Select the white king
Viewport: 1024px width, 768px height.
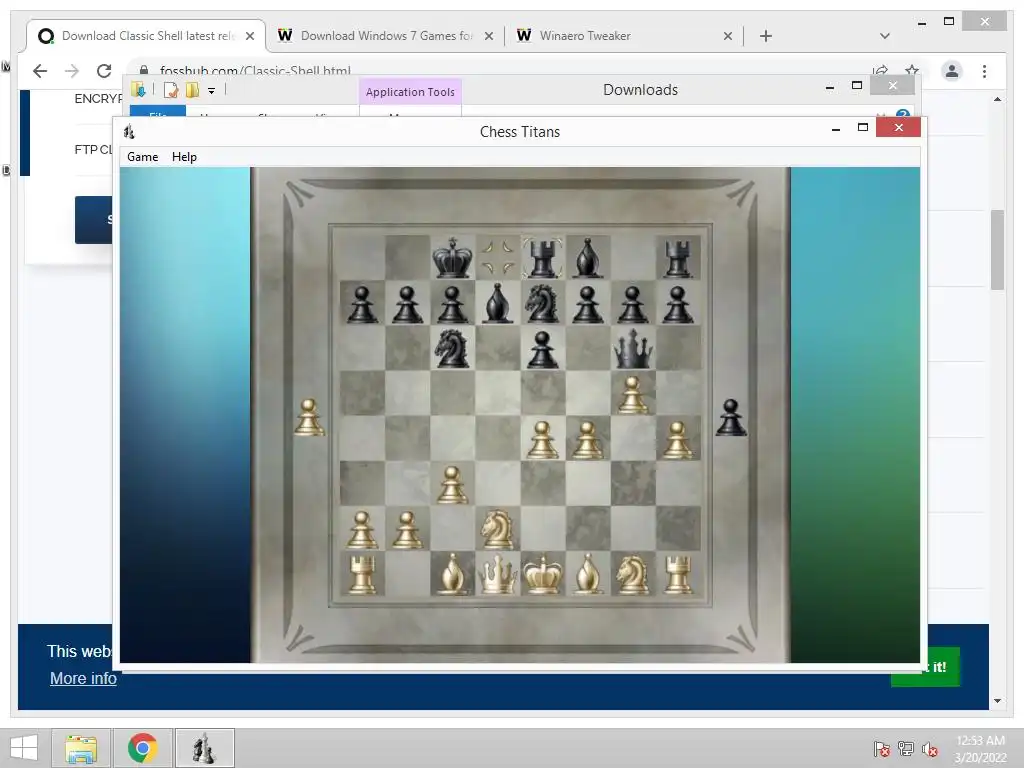tap(543, 574)
